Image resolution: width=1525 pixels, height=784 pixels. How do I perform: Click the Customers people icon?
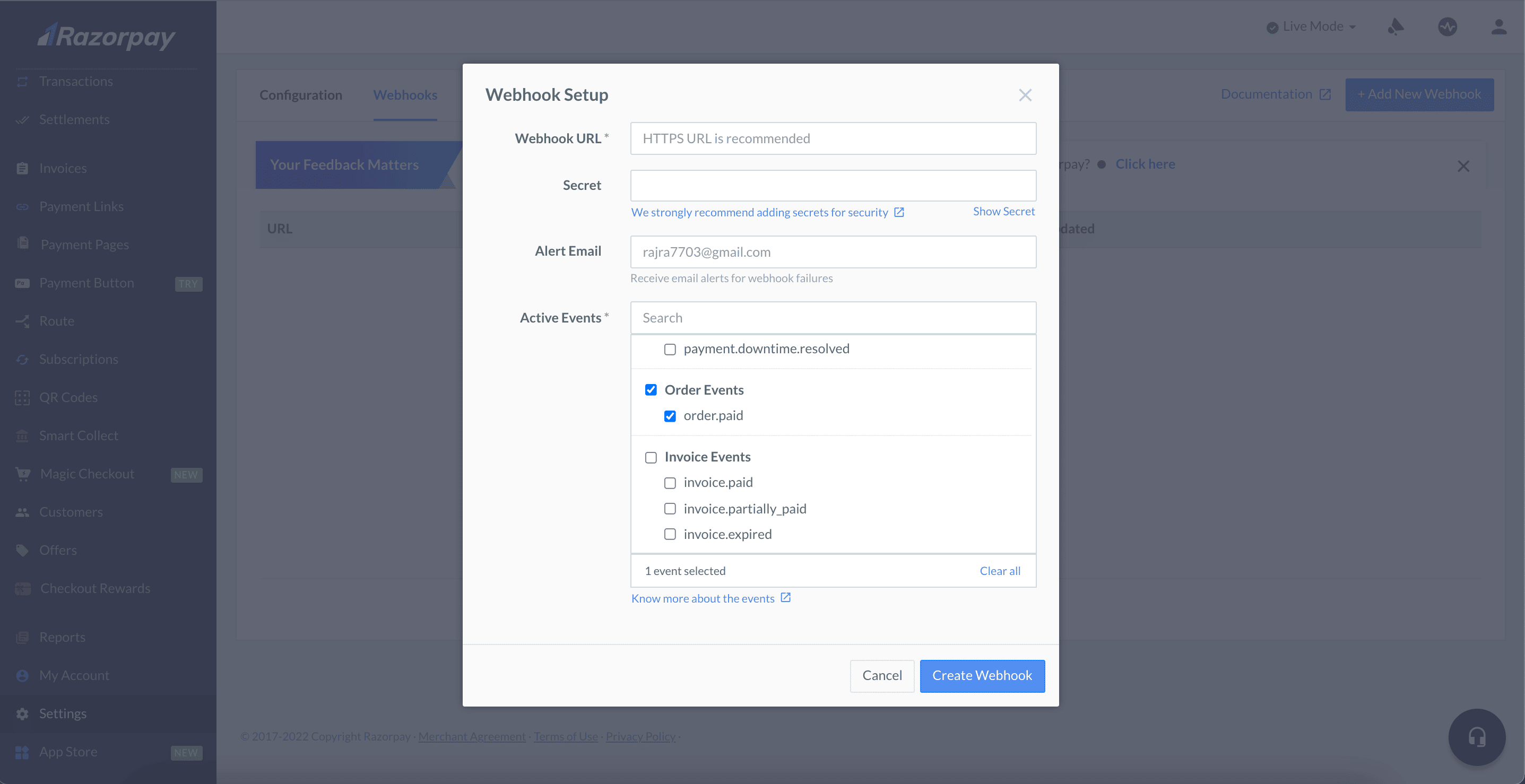coord(22,512)
